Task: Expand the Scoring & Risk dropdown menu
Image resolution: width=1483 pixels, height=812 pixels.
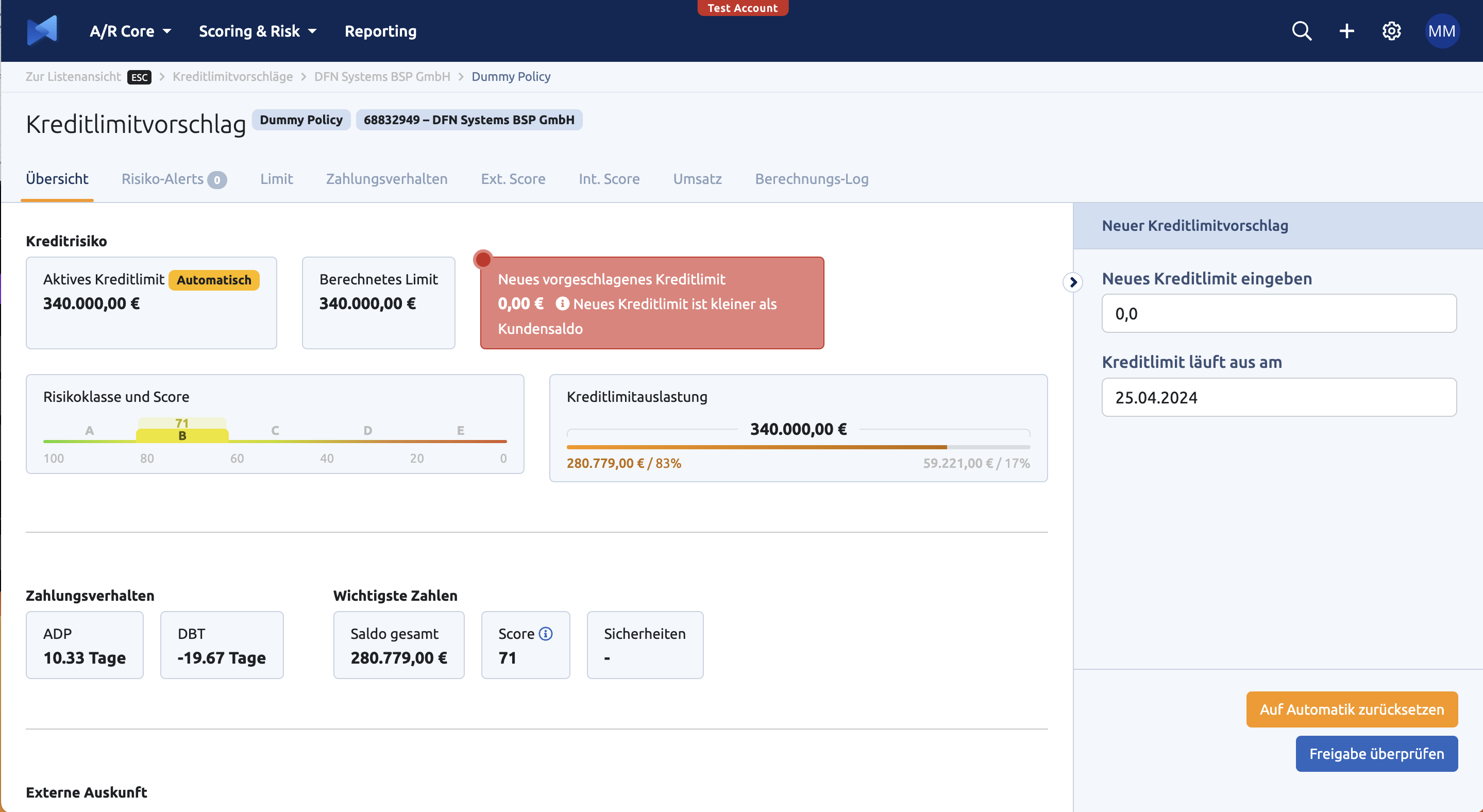Action: (x=257, y=31)
